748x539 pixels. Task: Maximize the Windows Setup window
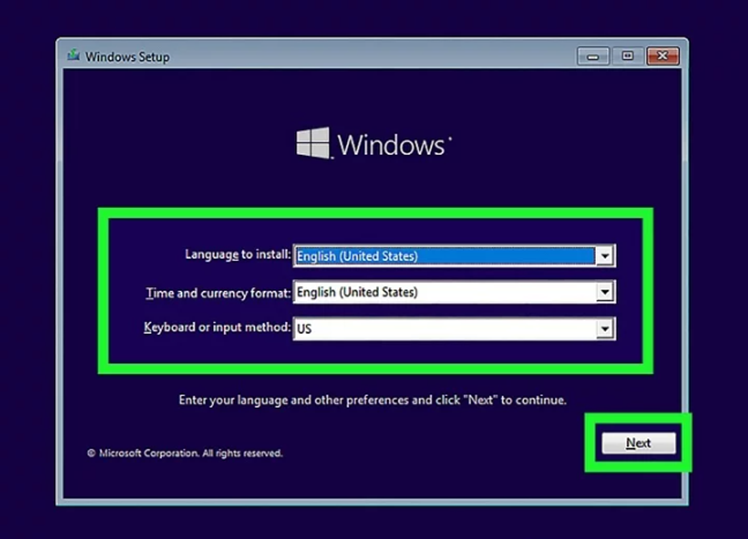pos(627,56)
